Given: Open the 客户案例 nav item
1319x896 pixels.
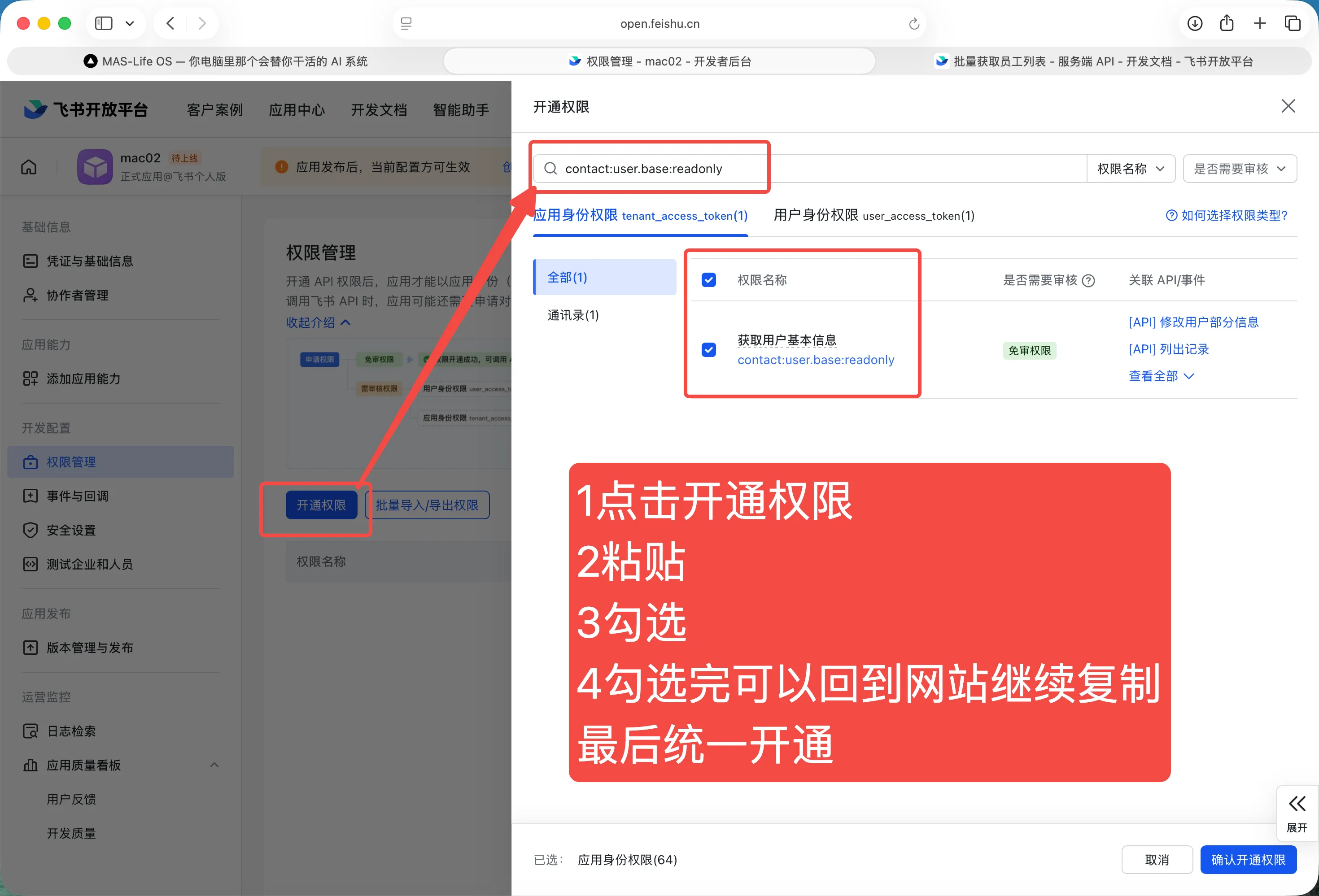Looking at the screenshot, I should (214, 109).
